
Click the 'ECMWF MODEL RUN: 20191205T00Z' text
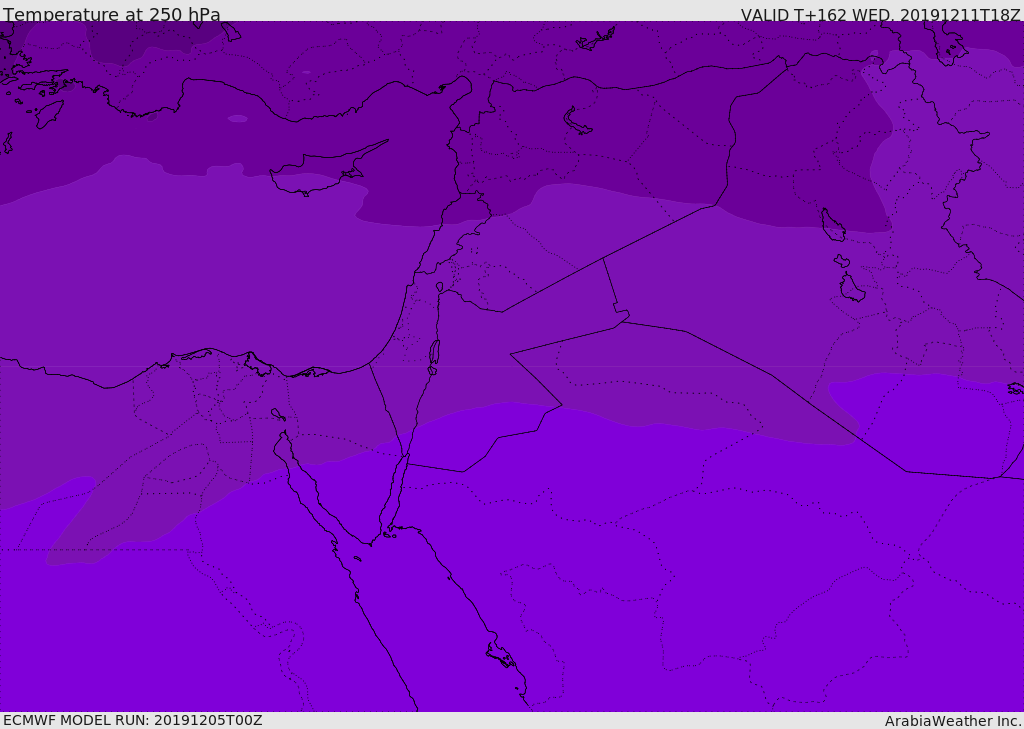133,720
